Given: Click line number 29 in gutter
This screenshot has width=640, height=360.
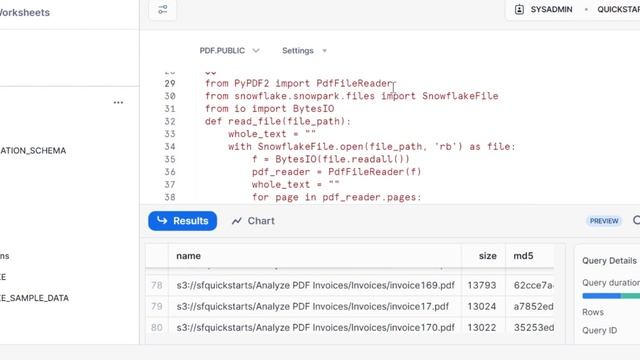Looking at the screenshot, I should (170, 83).
